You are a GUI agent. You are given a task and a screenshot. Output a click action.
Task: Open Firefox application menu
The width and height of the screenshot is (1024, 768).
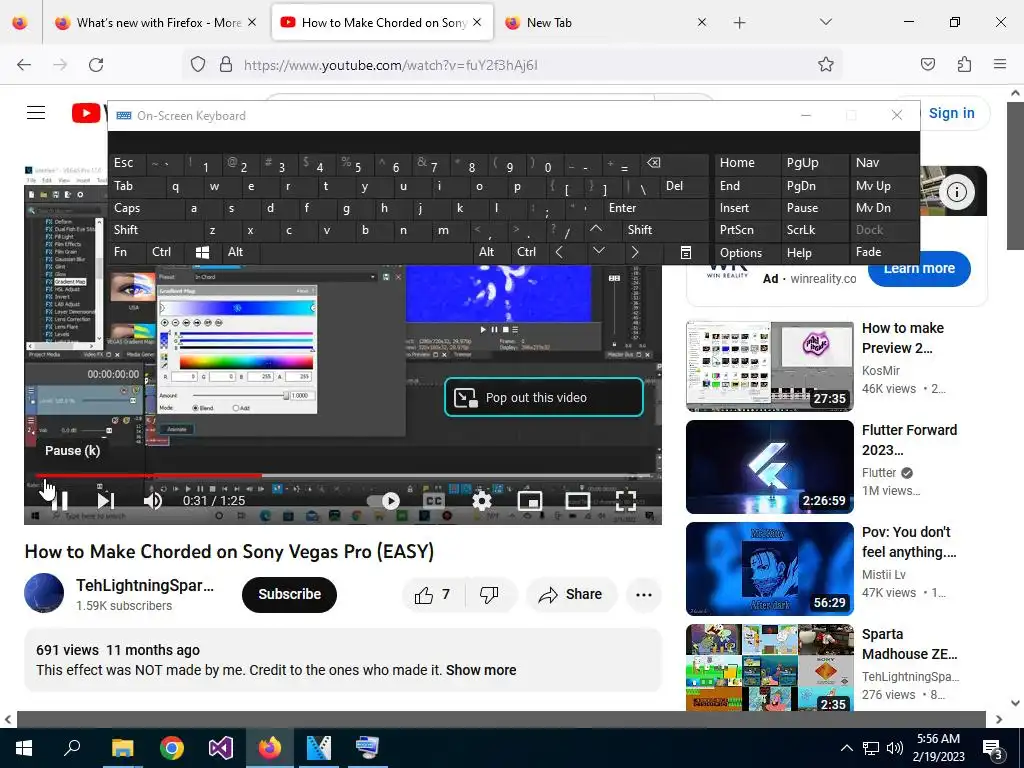(x=1000, y=64)
